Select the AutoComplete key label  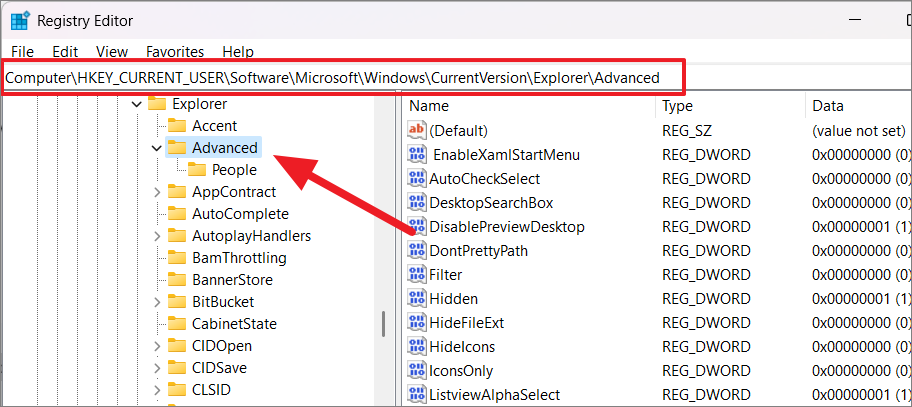tap(240, 214)
